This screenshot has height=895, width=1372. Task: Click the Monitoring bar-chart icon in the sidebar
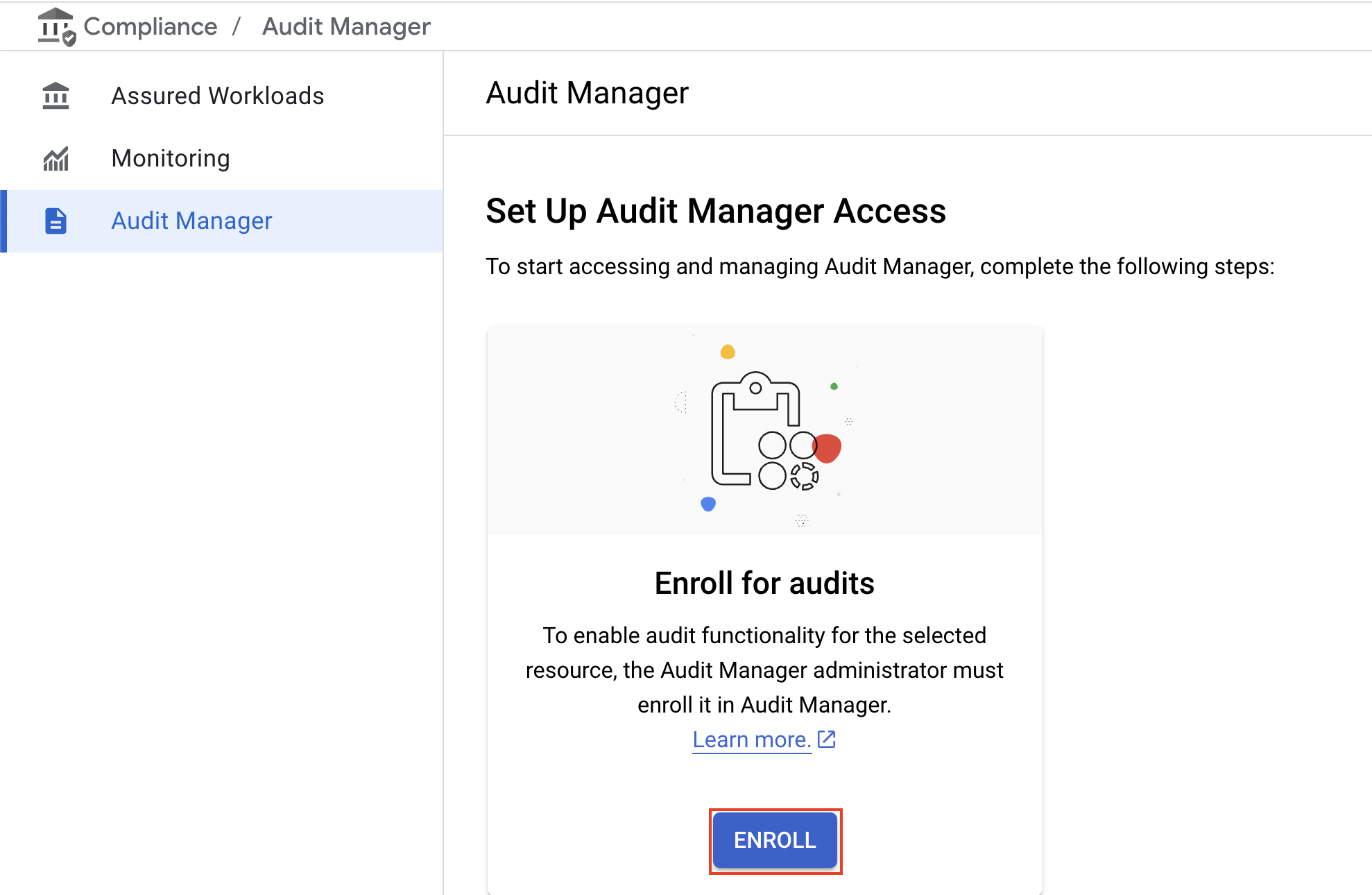55,158
